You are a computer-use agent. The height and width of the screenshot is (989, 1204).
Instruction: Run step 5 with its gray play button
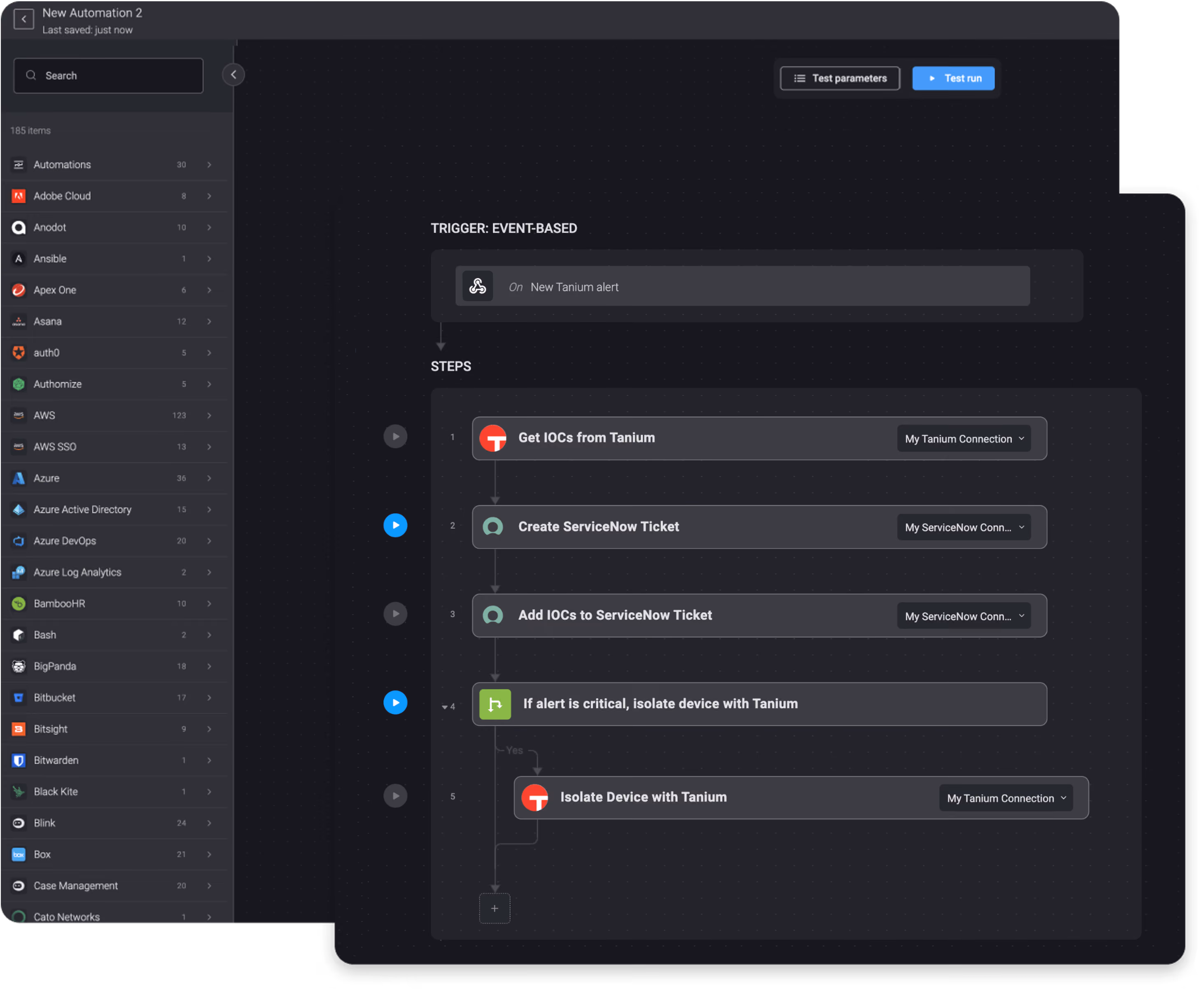[395, 797]
